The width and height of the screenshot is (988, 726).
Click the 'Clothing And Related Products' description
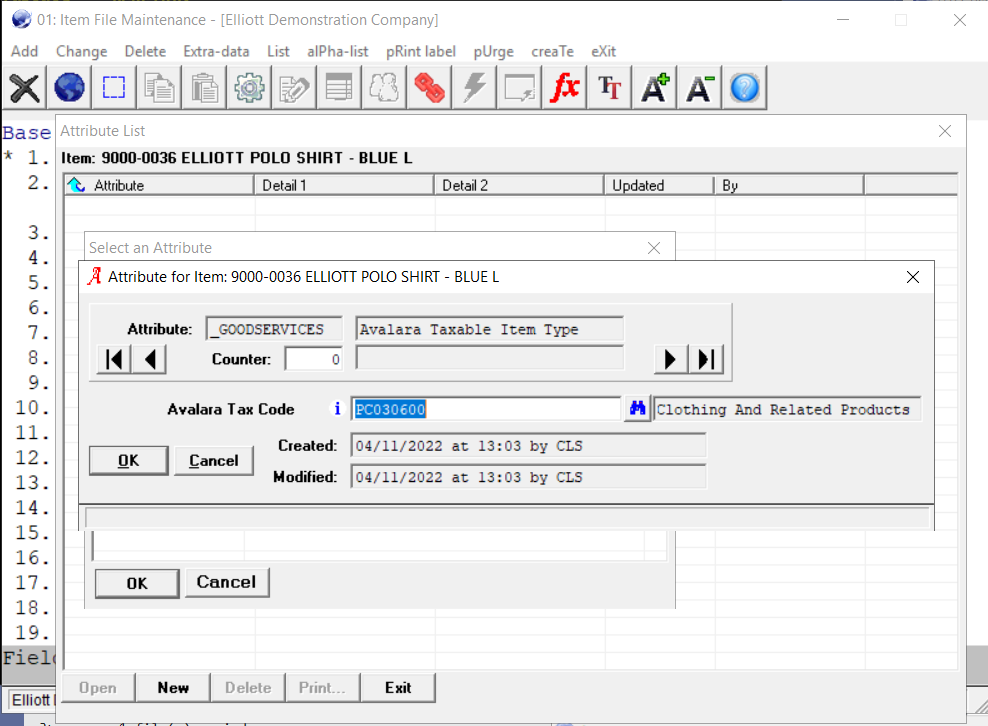click(787, 409)
